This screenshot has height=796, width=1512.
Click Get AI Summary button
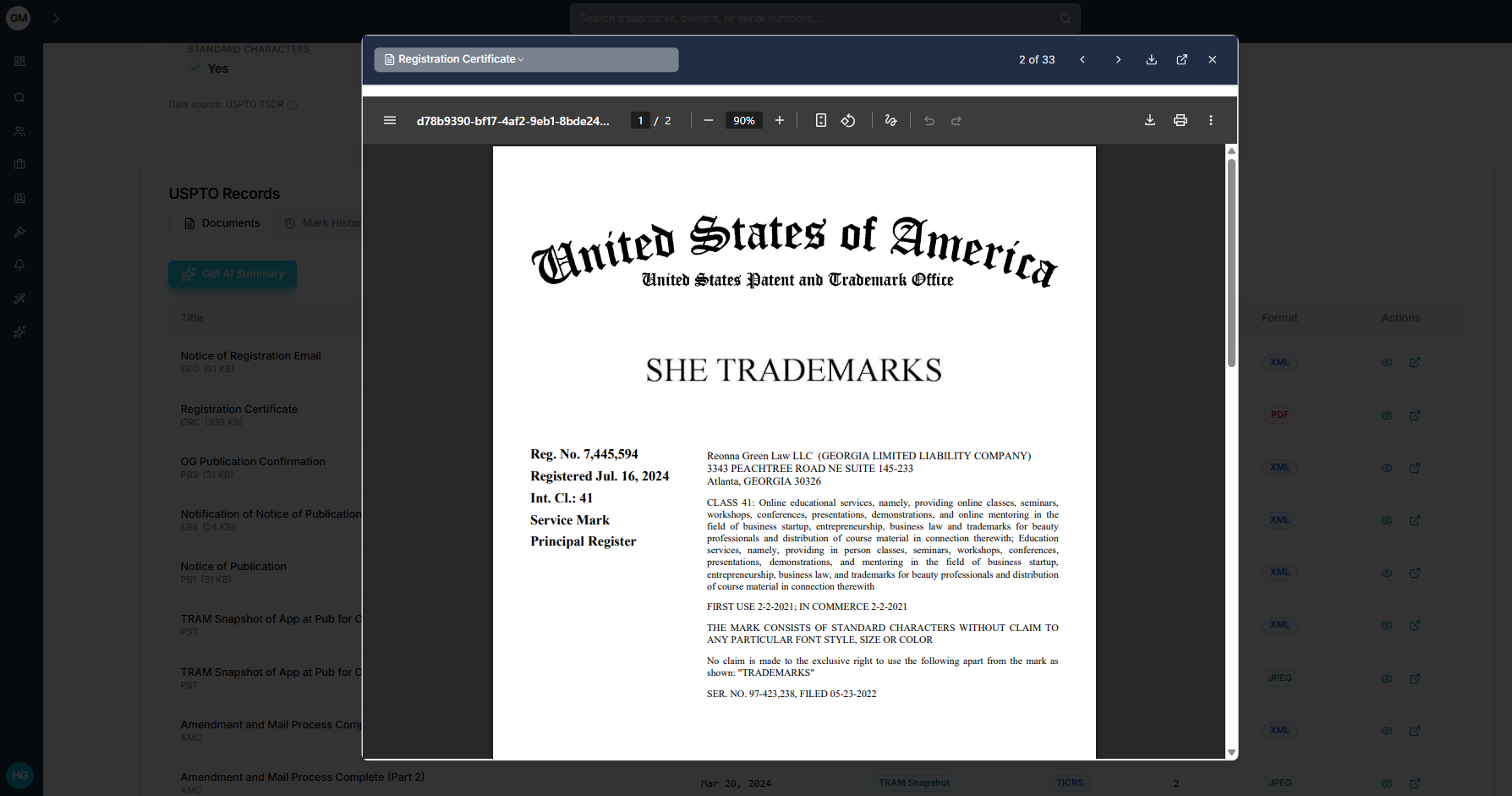pyautogui.click(x=233, y=274)
